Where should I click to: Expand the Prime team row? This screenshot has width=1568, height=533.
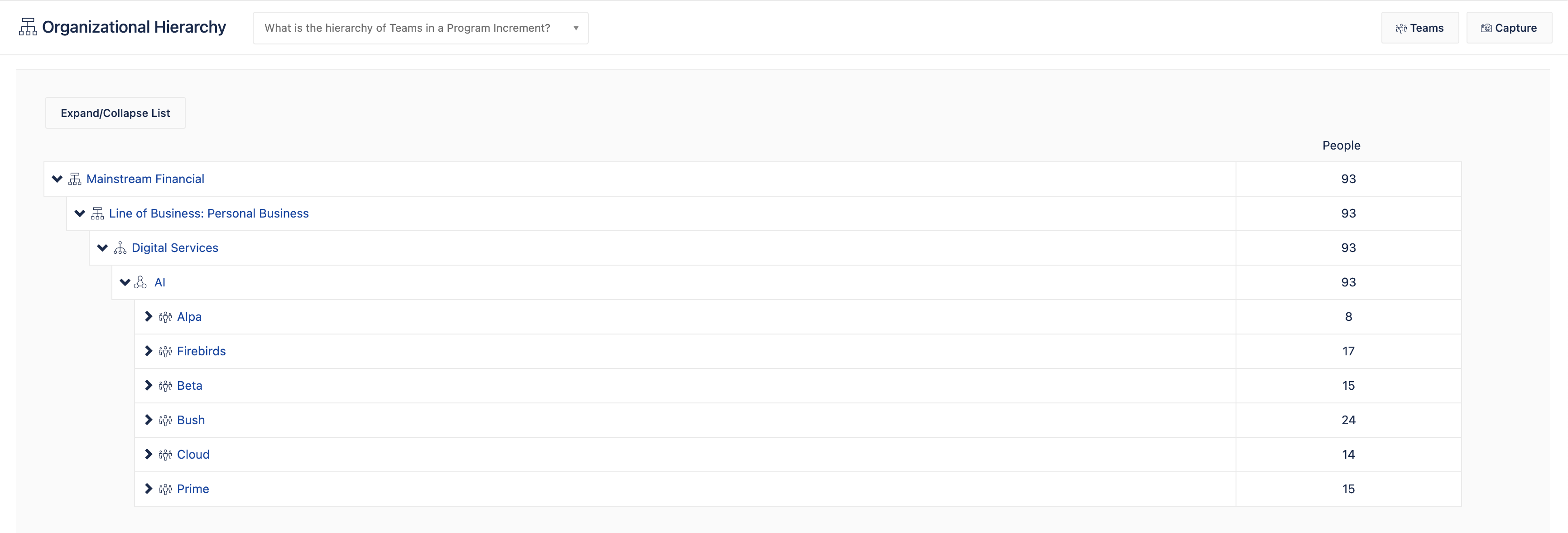pyautogui.click(x=149, y=489)
